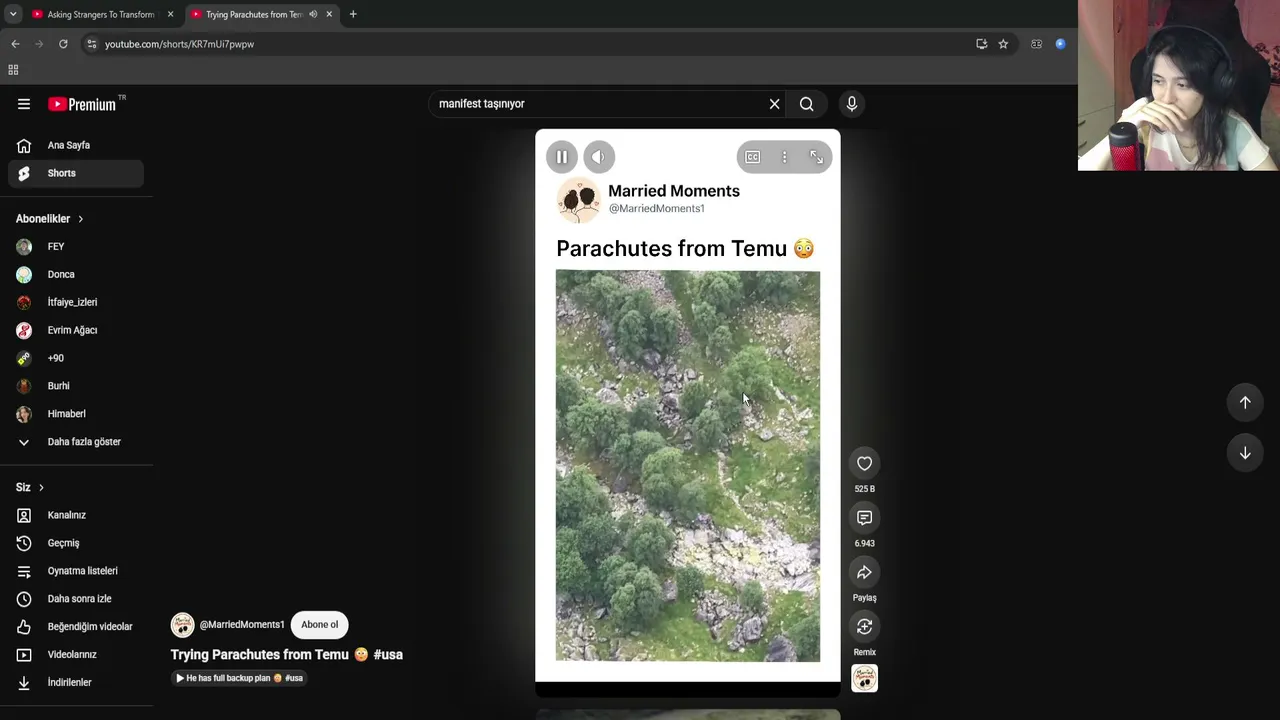The image size is (1280, 720).
Task: Click the magnifier search button
Action: point(806,104)
